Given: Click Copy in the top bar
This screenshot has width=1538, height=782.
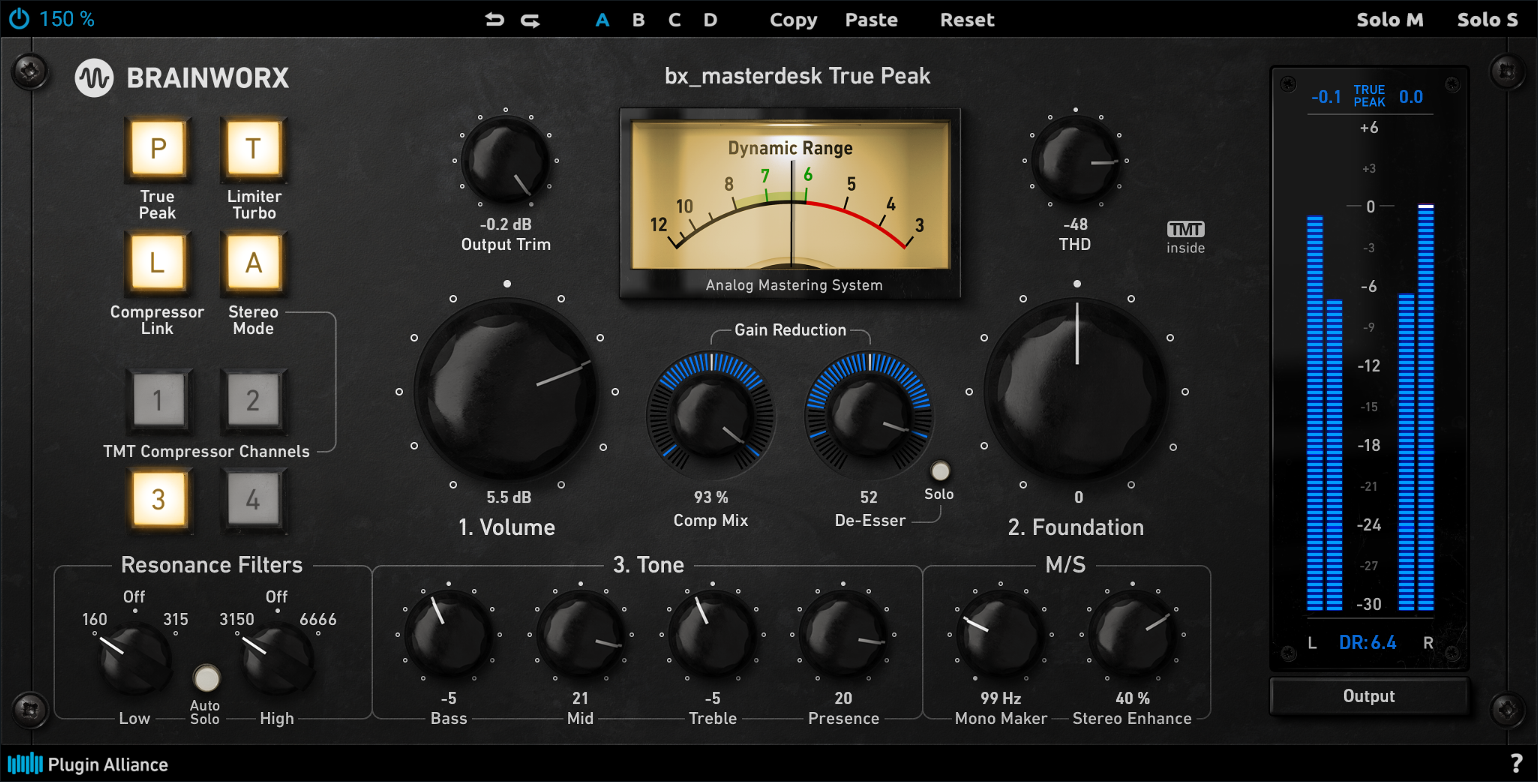Looking at the screenshot, I should 793,20.
